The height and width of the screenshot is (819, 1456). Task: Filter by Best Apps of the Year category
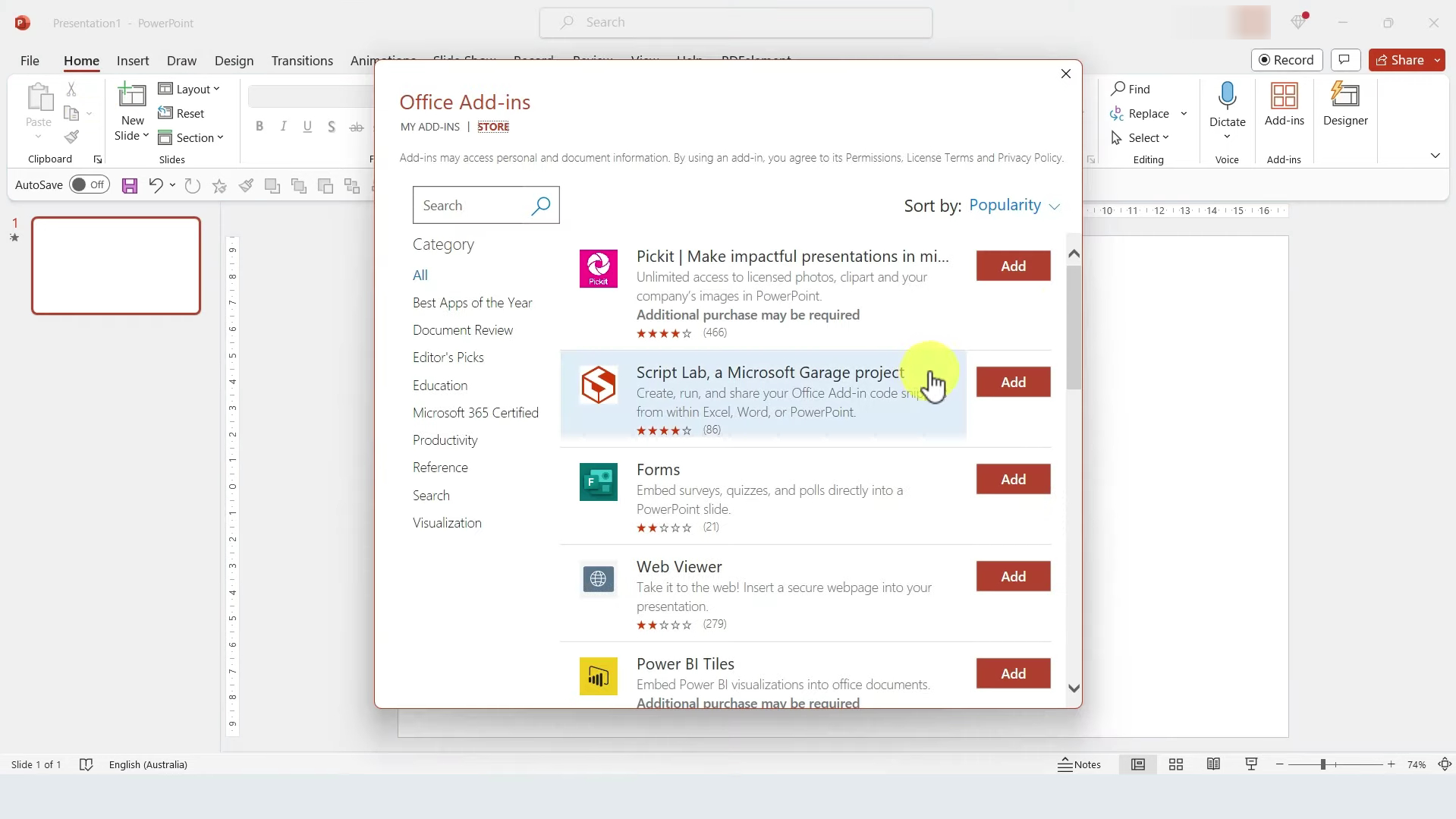[472, 303]
